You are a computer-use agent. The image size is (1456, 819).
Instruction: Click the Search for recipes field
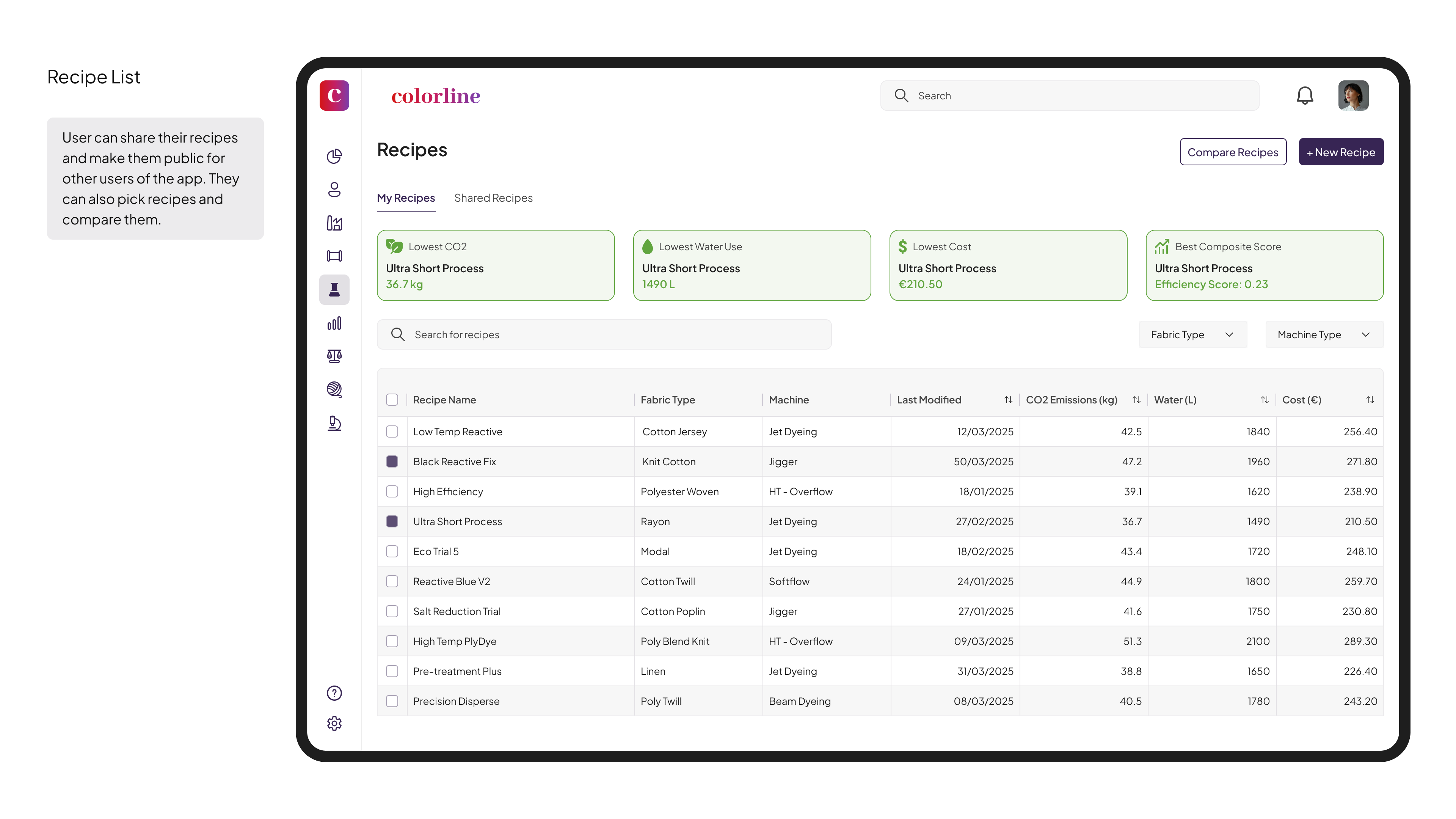pyautogui.click(x=604, y=334)
